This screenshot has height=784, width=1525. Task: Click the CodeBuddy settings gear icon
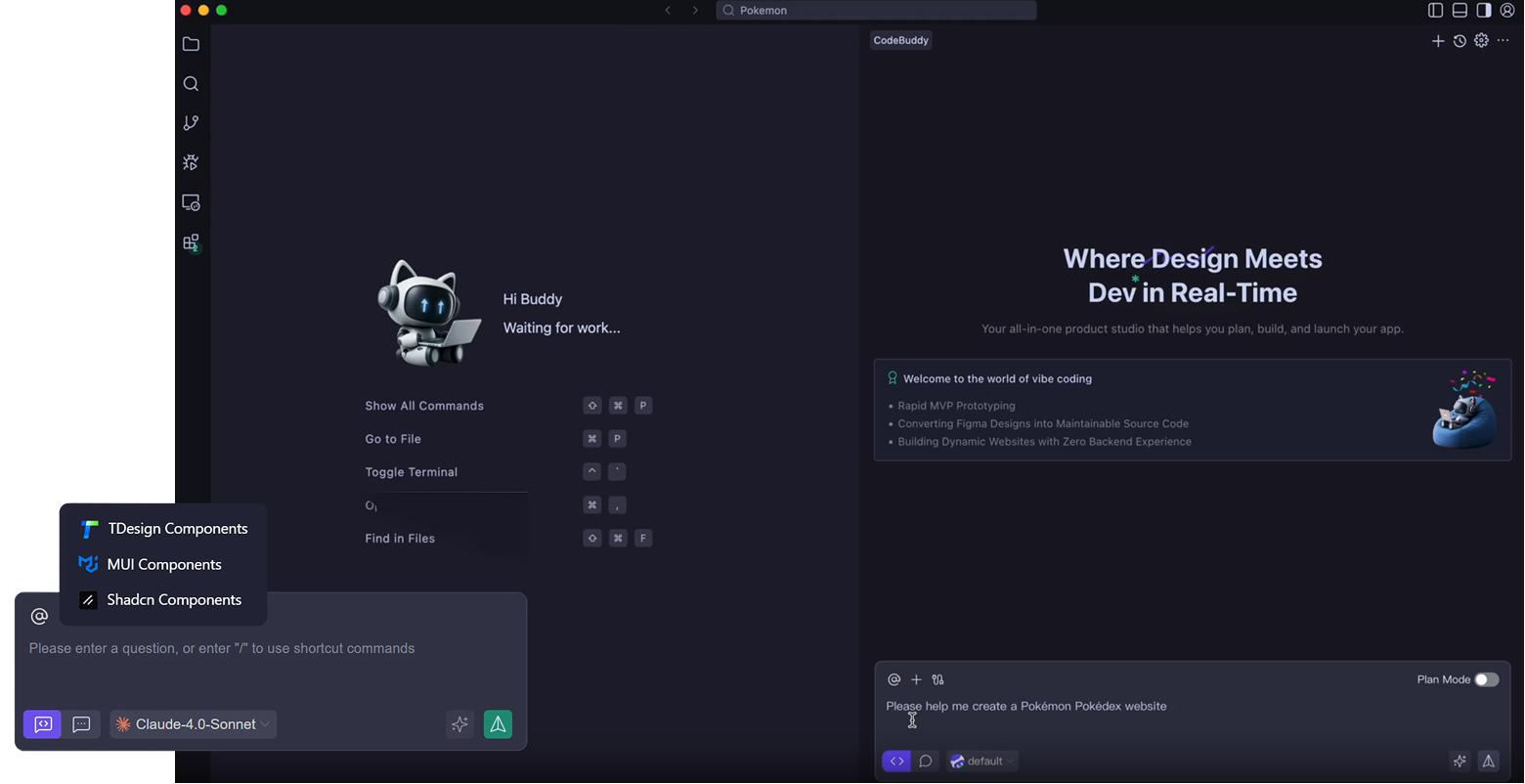1481,41
